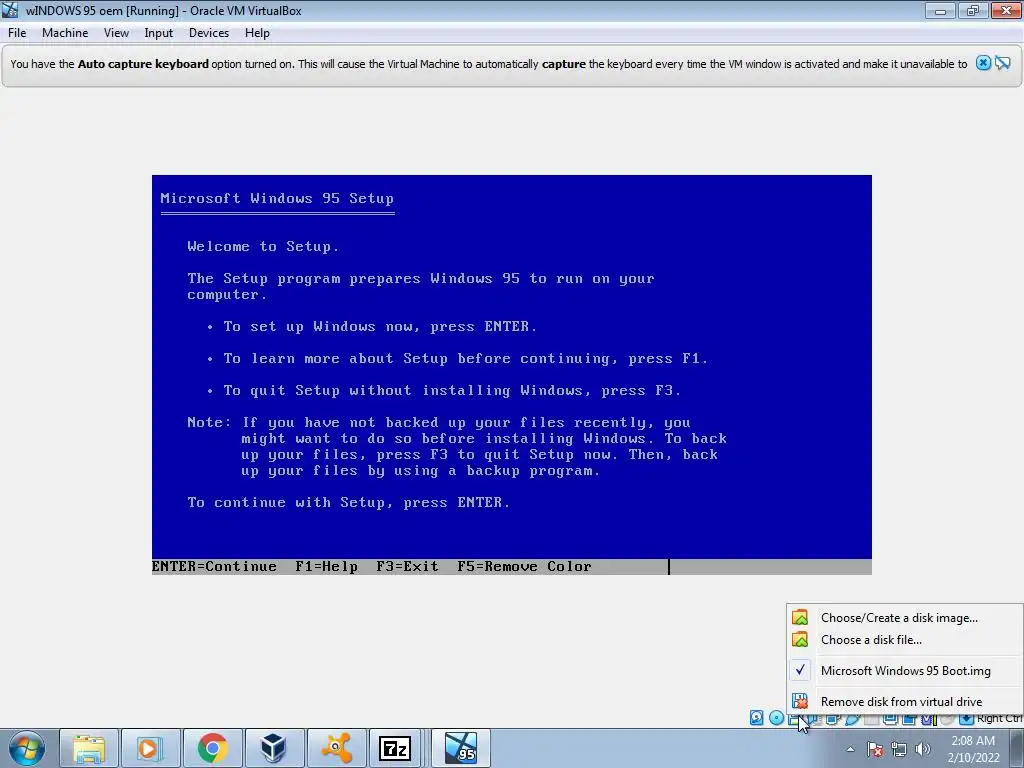
Task: Switch to the Windows 95 VM taskbar button
Action: click(x=461, y=748)
